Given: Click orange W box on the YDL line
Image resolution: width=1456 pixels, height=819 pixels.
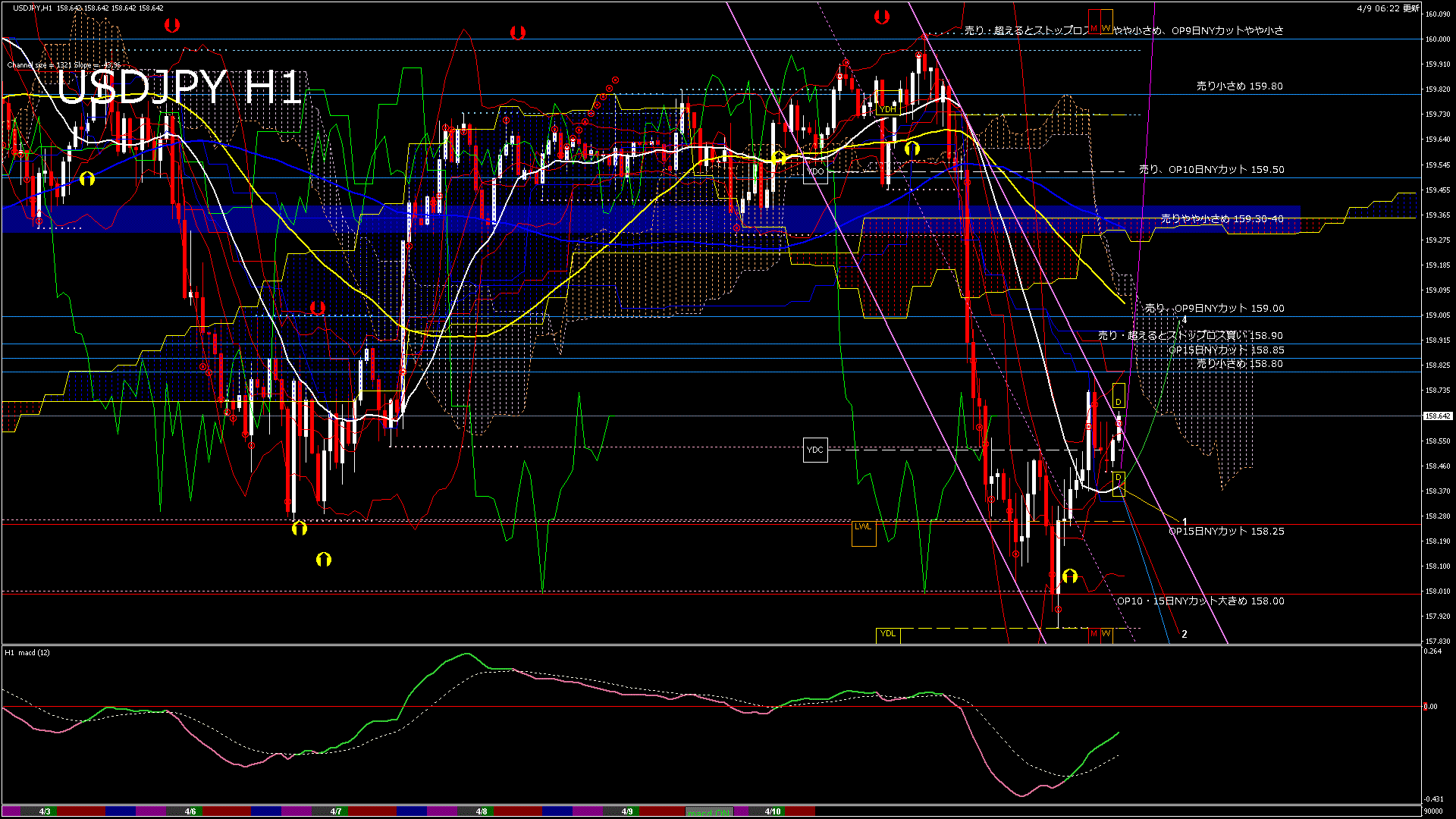Looking at the screenshot, I should coord(1106,633).
